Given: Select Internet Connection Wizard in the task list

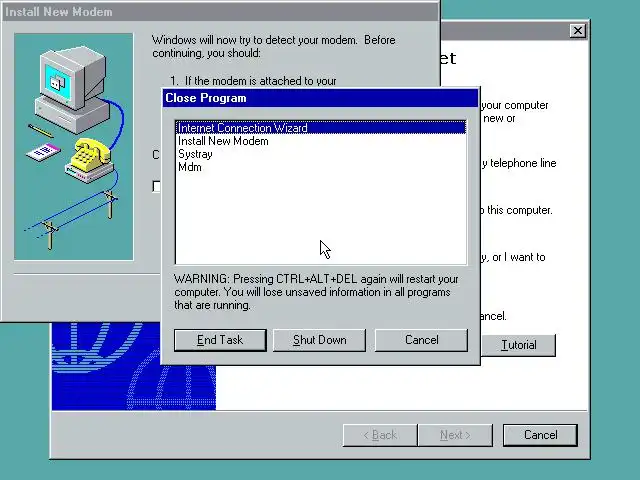Looking at the screenshot, I should [x=320, y=128].
